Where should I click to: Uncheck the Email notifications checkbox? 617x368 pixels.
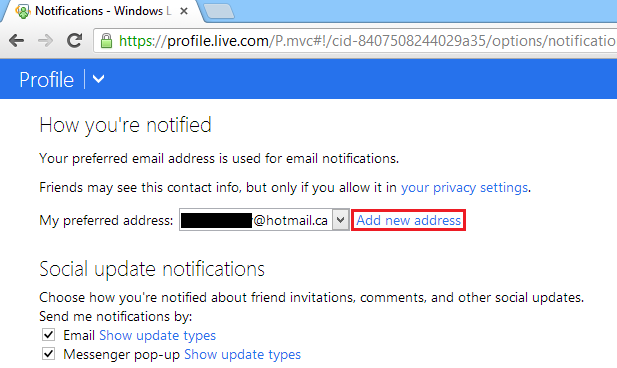[x=48, y=335]
